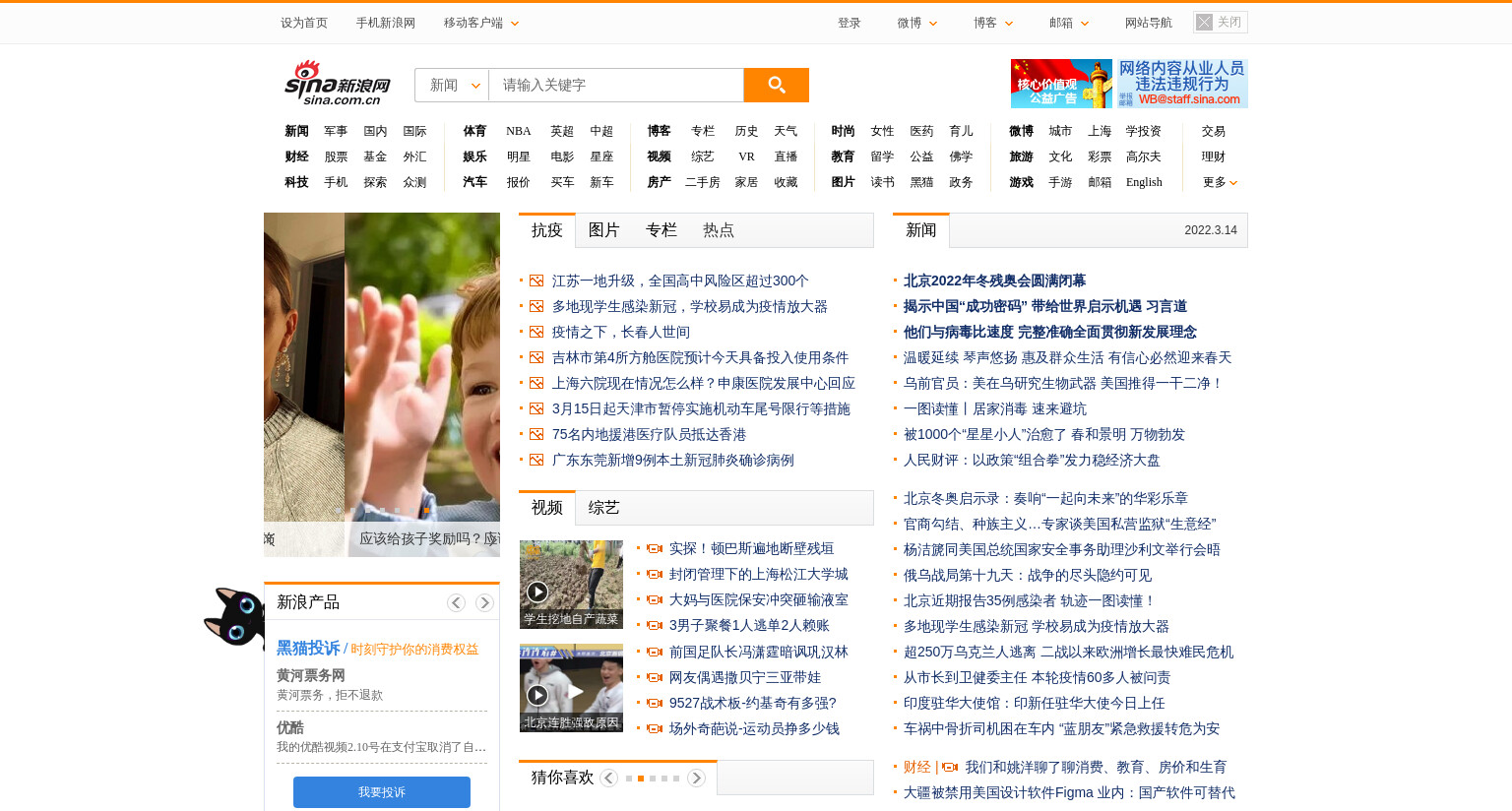Play the 学生挖地自产蔬菜 video thumbnail
The image size is (1512, 811).
tap(571, 584)
